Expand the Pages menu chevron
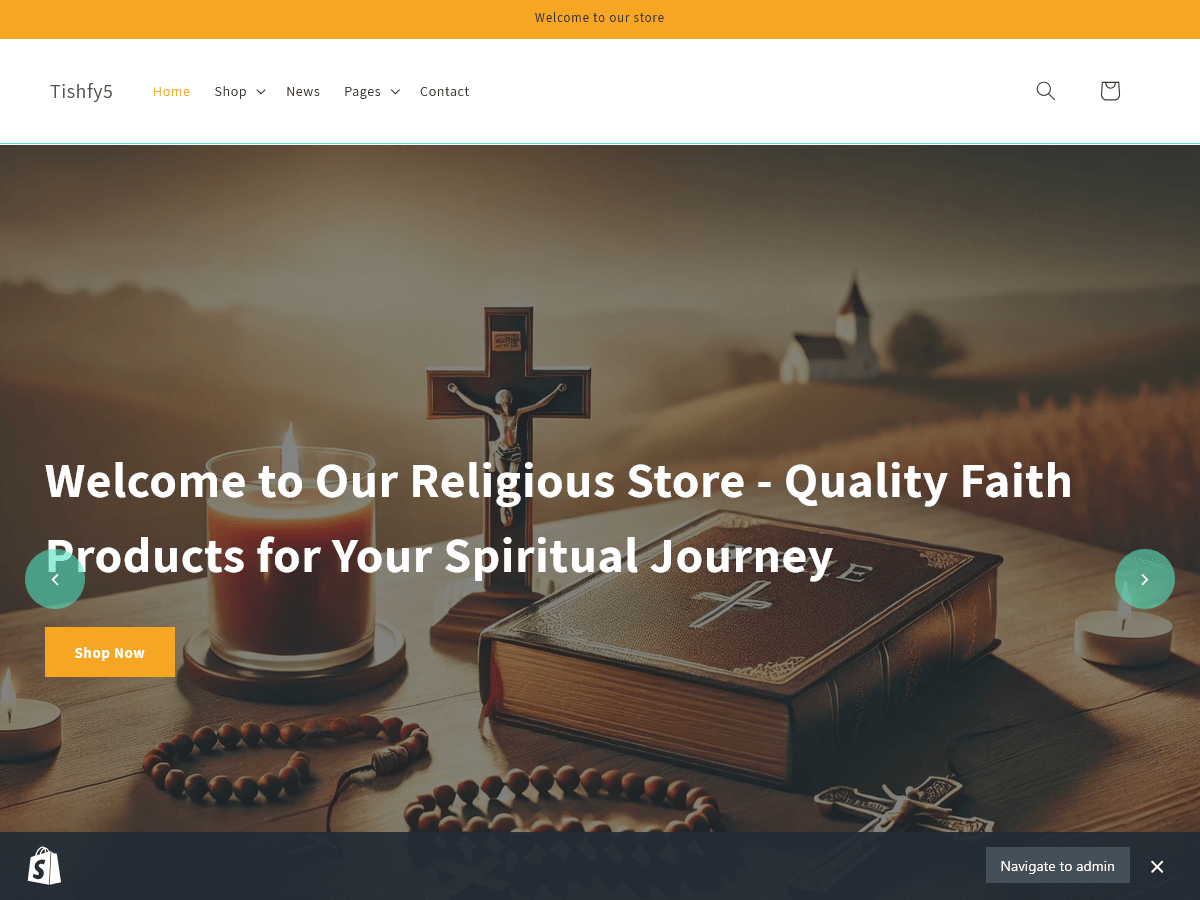The width and height of the screenshot is (1200, 900). coord(395,91)
